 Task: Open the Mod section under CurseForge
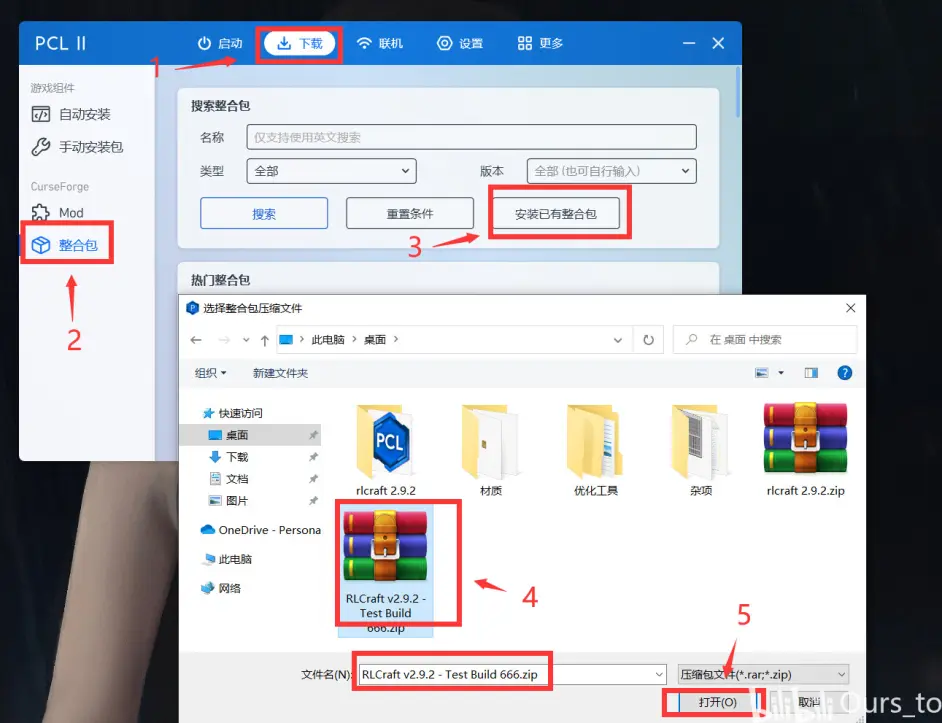tap(58, 213)
